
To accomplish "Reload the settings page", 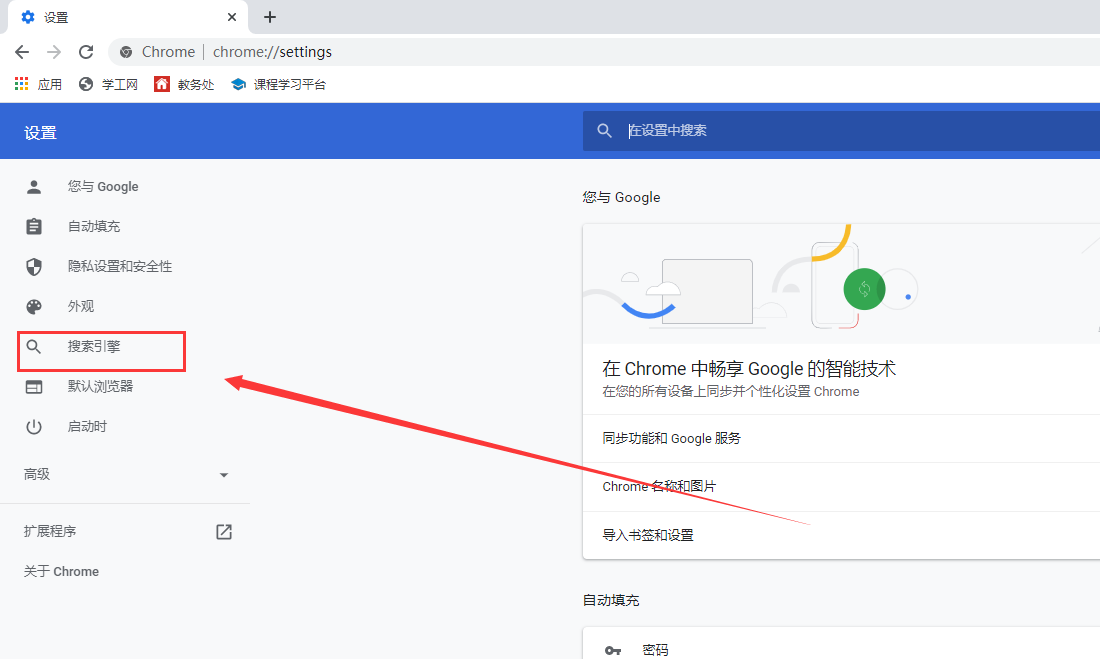I will coord(86,51).
